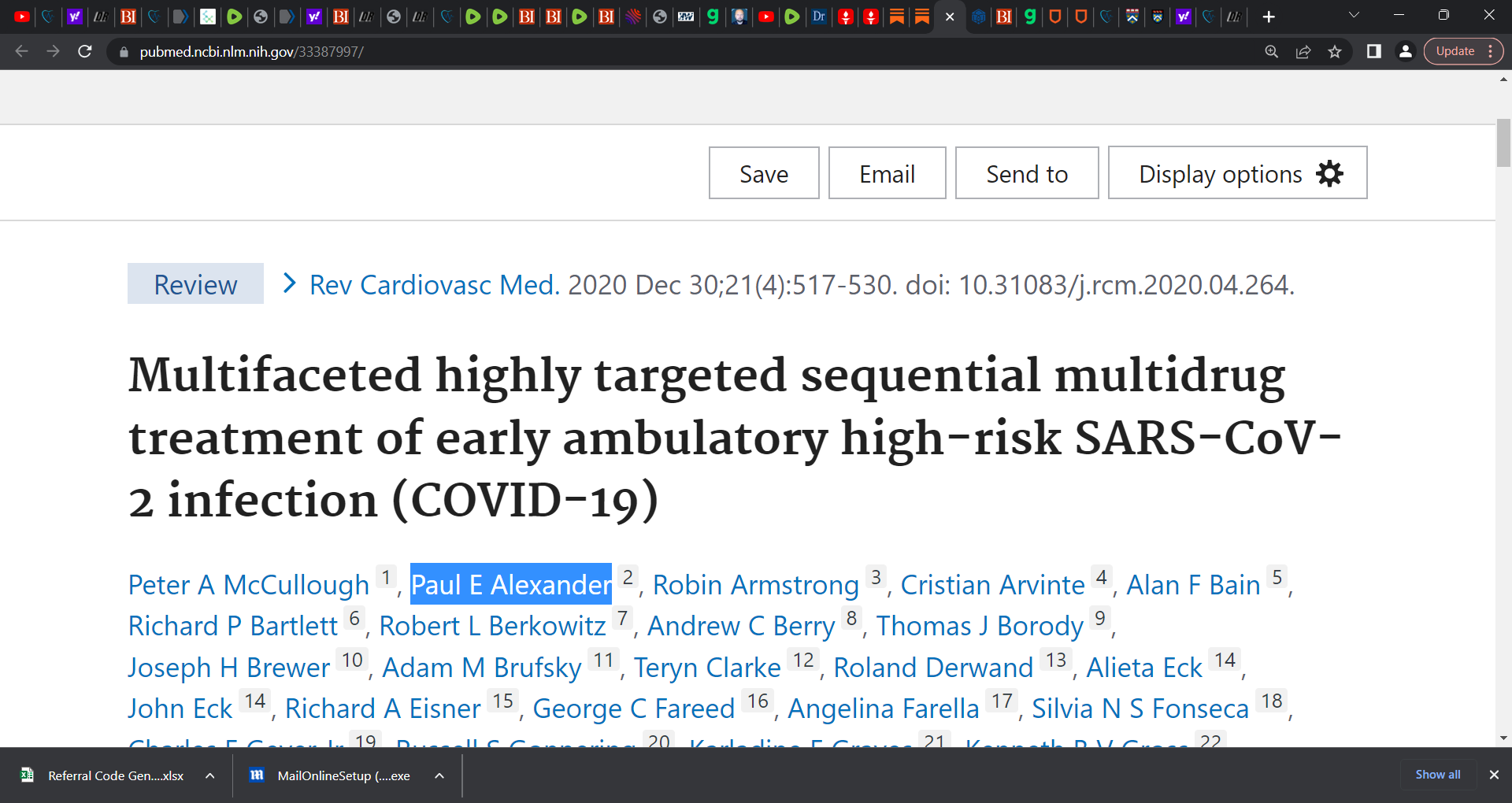
Task: Reload the PubMed page
Action: (x=85, y=52)
